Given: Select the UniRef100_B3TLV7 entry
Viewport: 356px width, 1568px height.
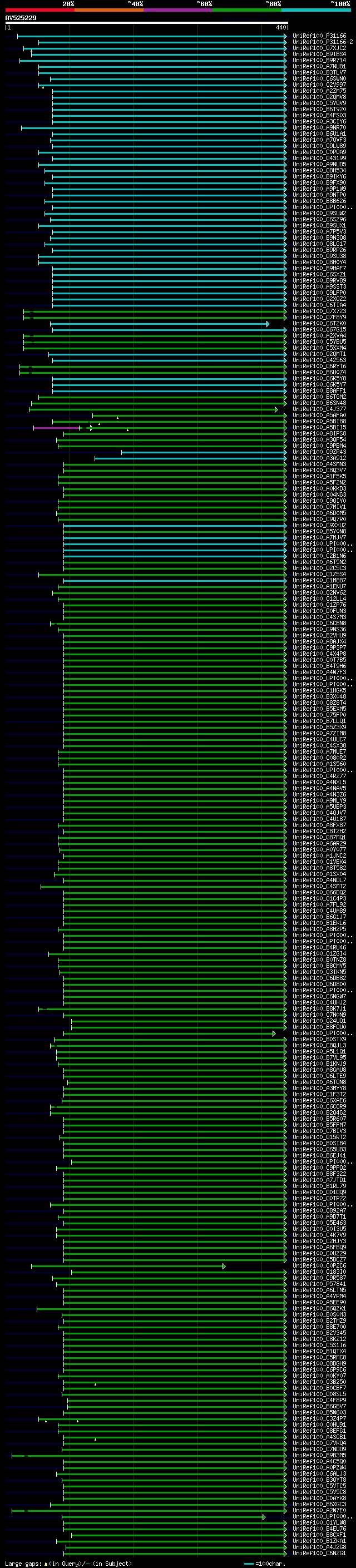Looking at the screenshot, I should pyautogui.click(x=319, y=72).
